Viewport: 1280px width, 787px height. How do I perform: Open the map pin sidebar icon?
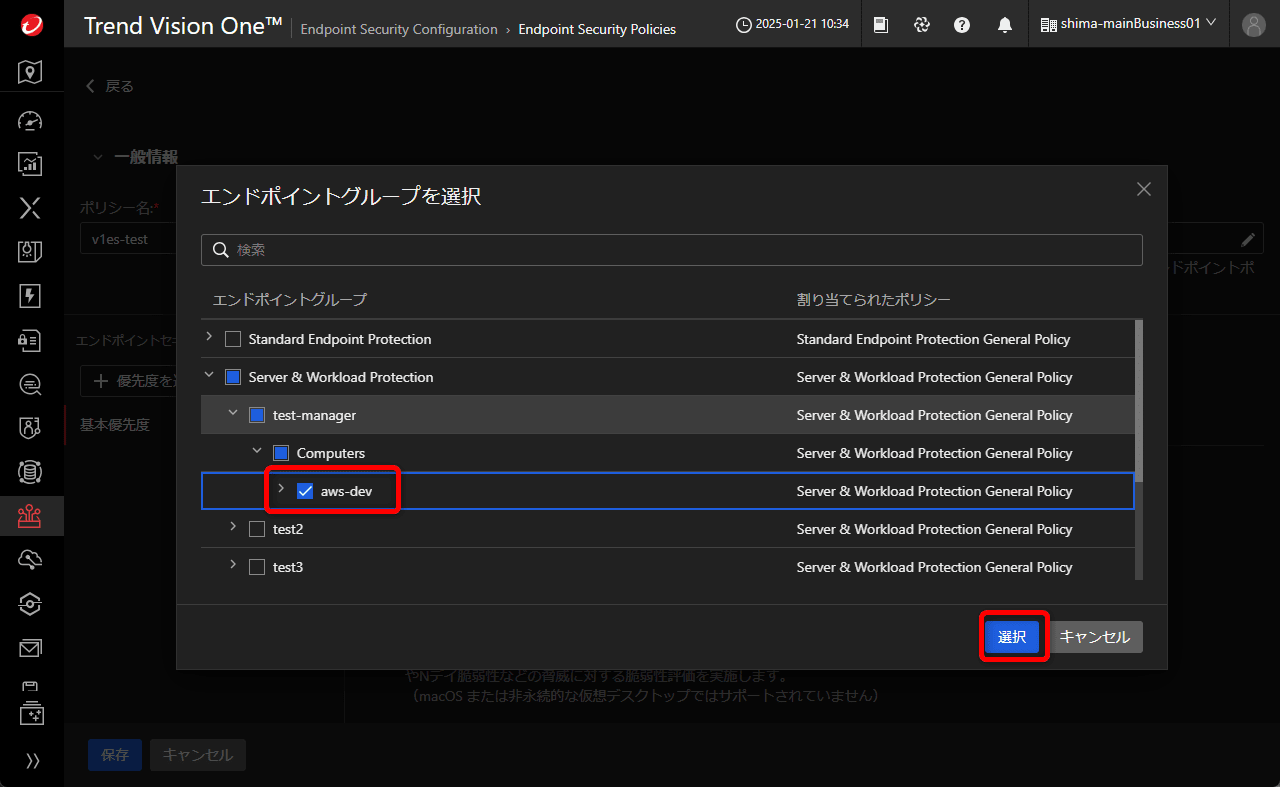pyautogui.click(x=31, y=72)
